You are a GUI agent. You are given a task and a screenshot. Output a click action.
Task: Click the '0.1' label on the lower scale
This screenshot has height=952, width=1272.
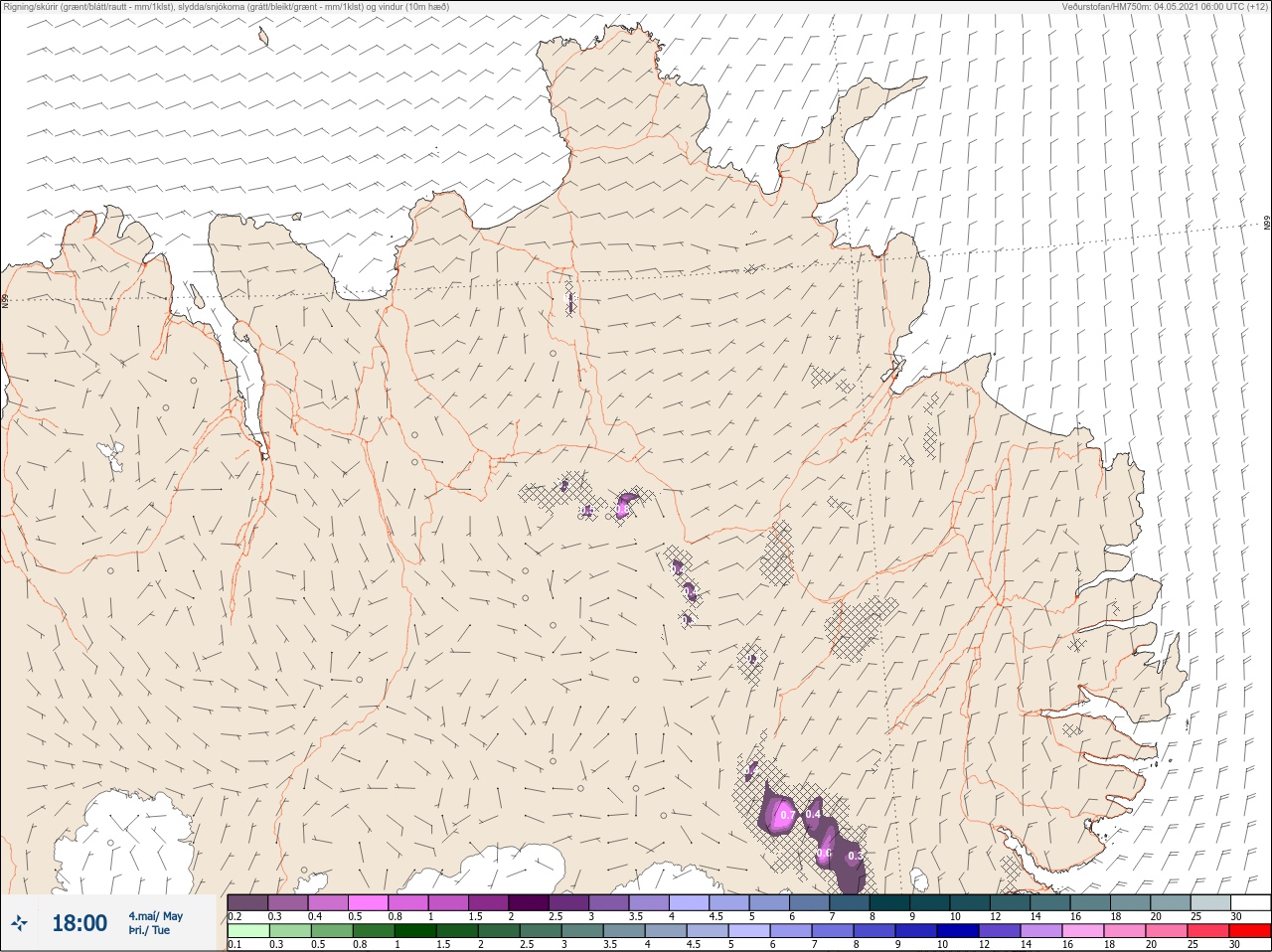235,944
